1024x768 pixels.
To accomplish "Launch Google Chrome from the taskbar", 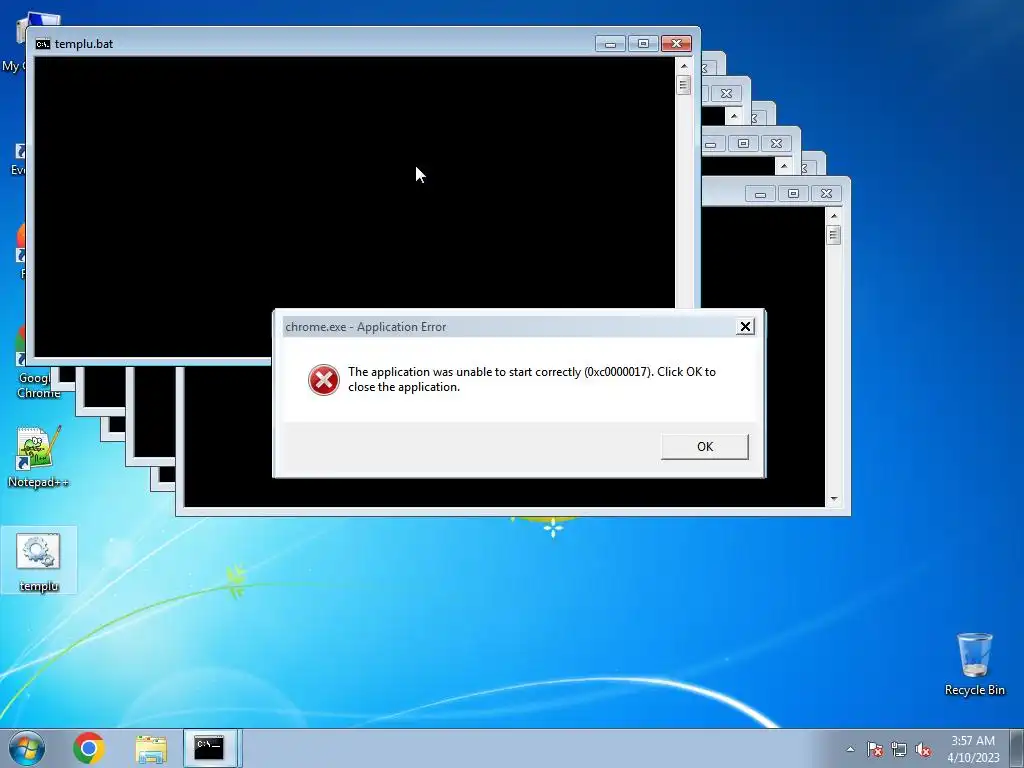I will [89, 748].
